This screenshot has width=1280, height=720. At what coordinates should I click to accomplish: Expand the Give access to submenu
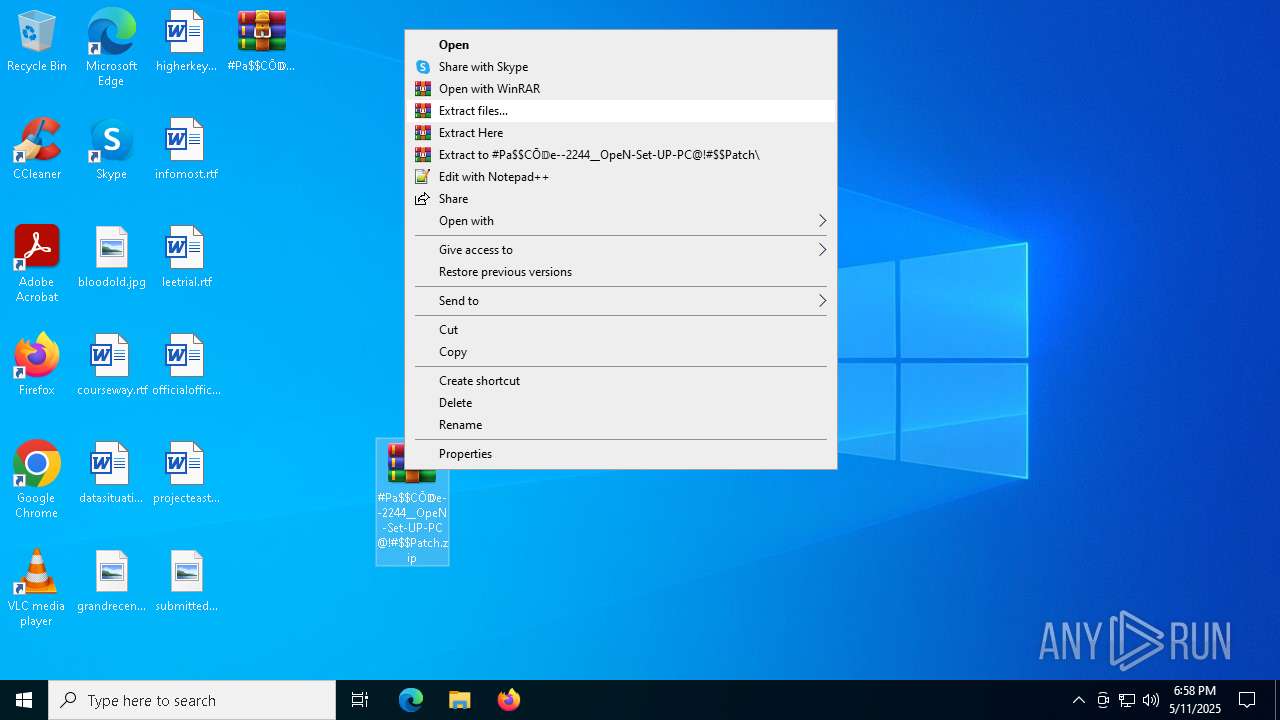tap(620, 250)
